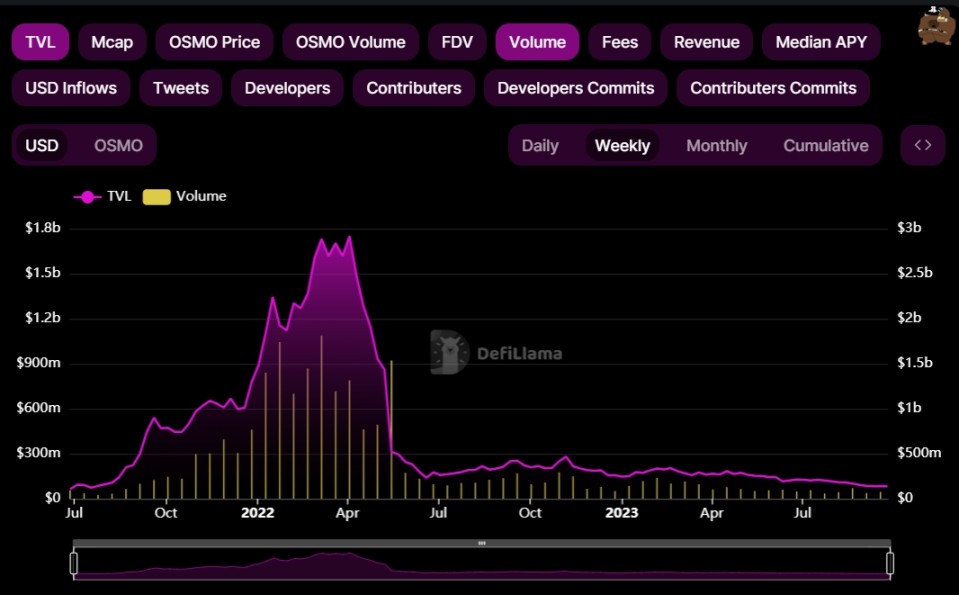Click the left handle of the range selector
The image size is (959, 595).
click(x=74, y=561)
